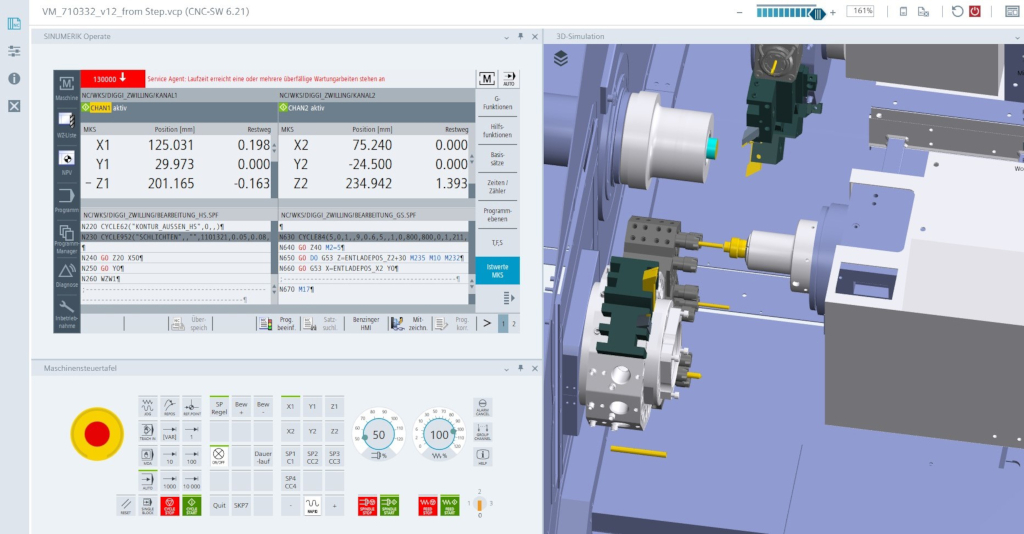The image size is (1024, 534).
Task: Toggle SP Regel key
Action: 219,407
